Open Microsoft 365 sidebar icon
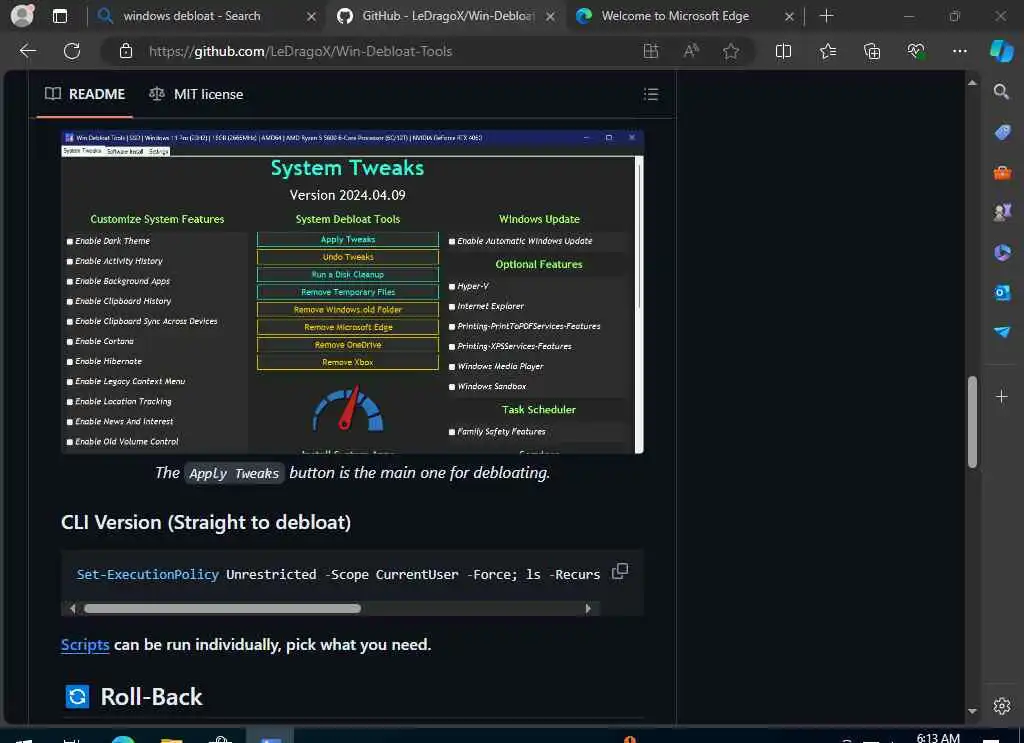Image resolution: width=1024 pixels, height=743 pixels. [x=1002, y=252]
